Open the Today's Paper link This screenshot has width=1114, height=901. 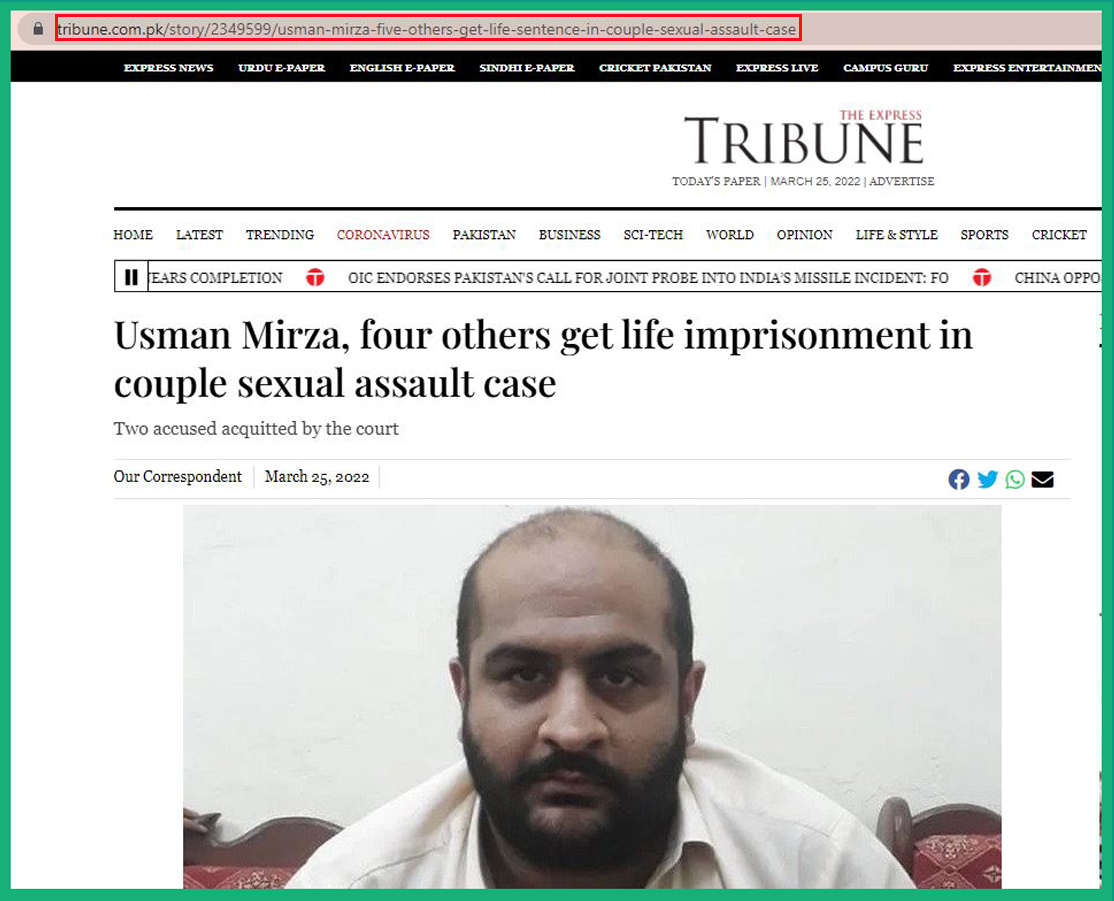click(716, 181)
